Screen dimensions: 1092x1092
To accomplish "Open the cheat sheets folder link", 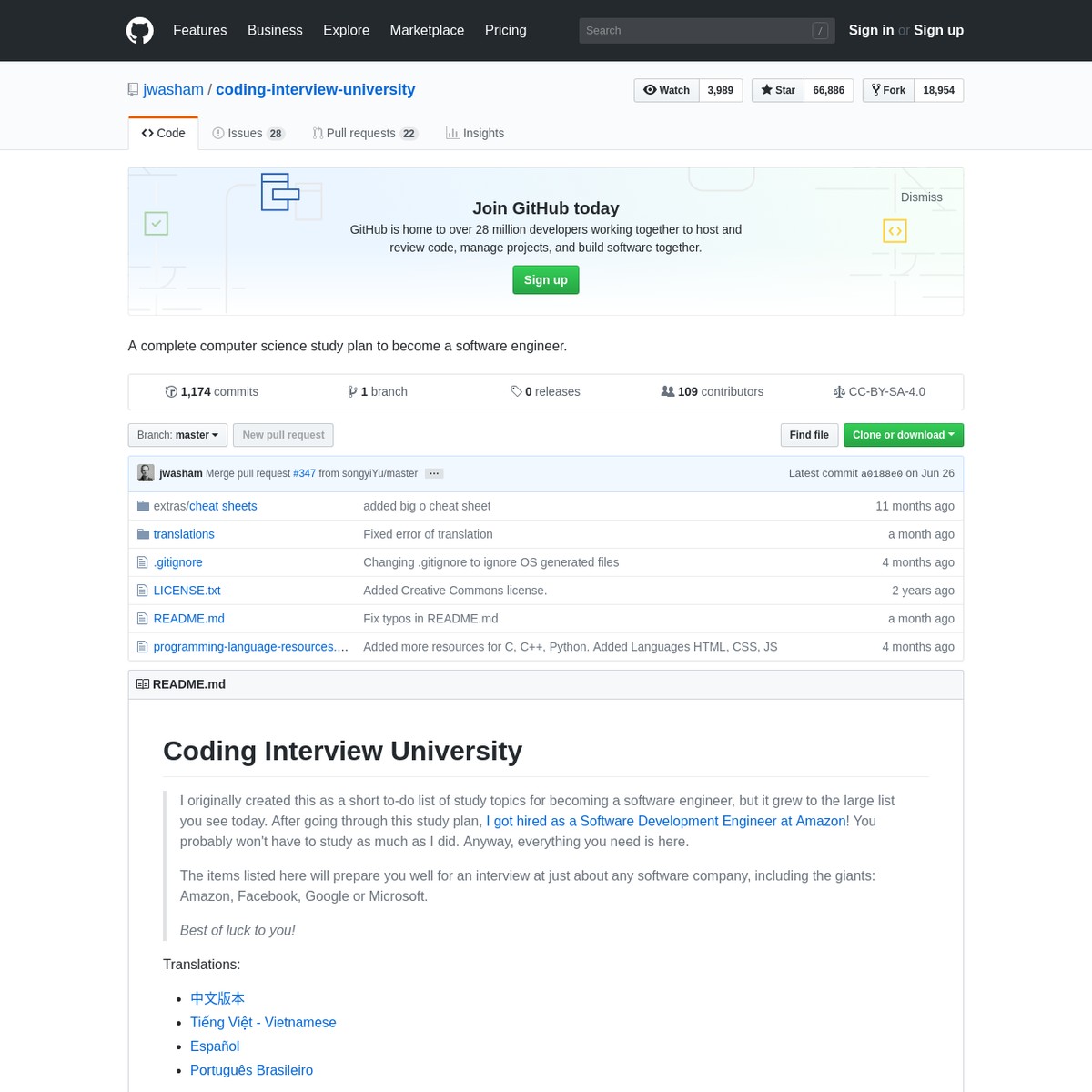I will [x=224, y=506].
